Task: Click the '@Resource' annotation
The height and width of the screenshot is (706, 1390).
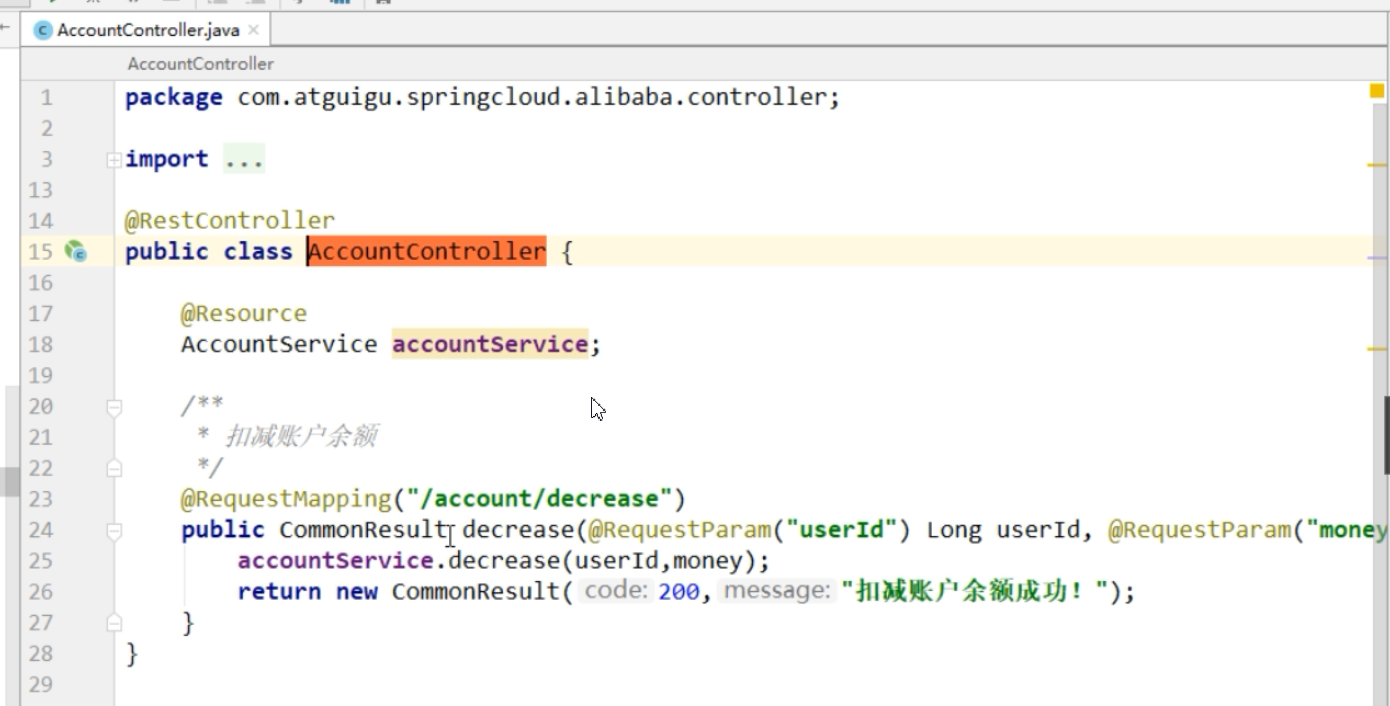Action: click(x=244, y=314)
